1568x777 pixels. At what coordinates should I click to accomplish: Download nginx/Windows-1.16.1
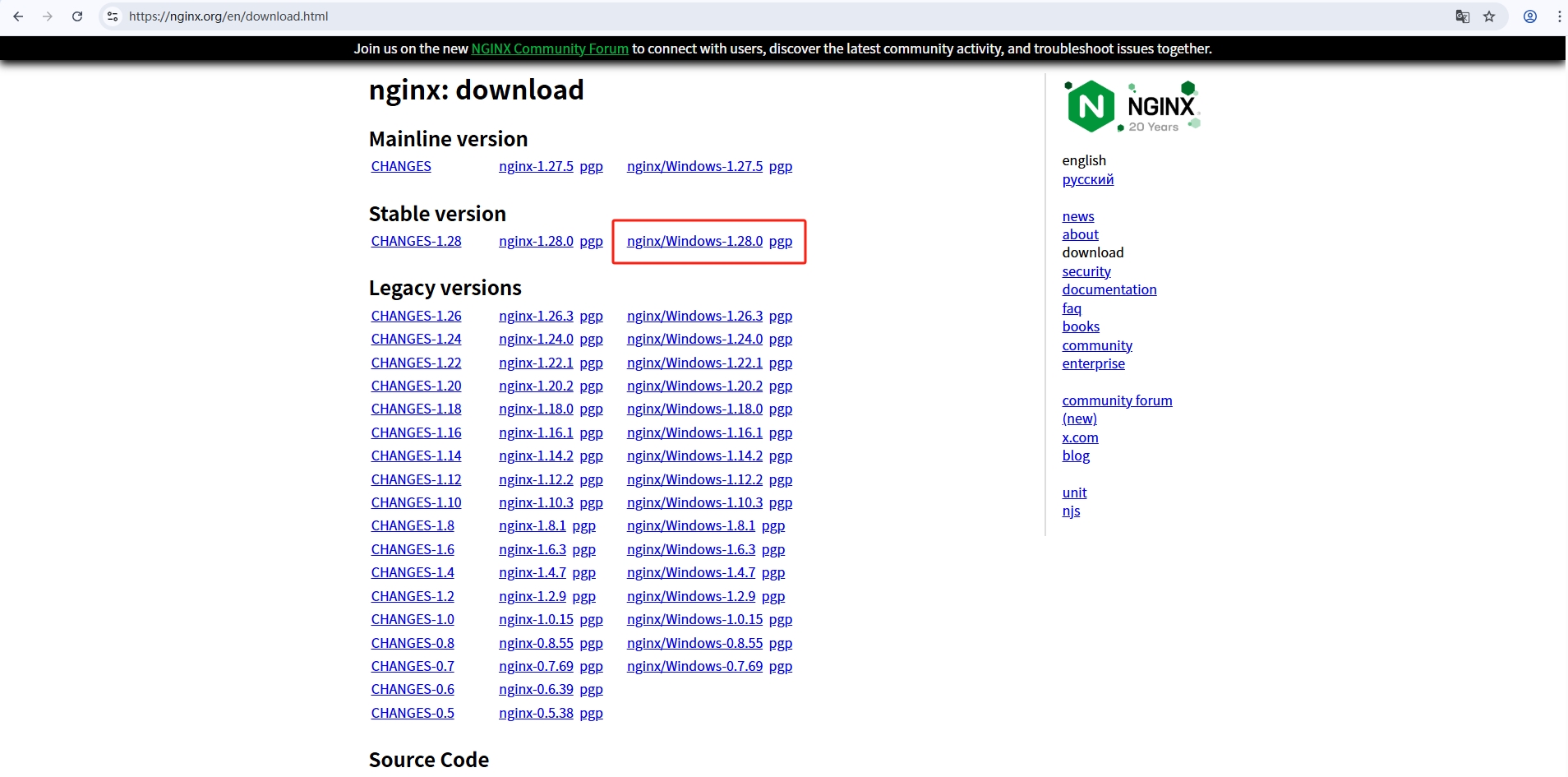tap(694, 432)
